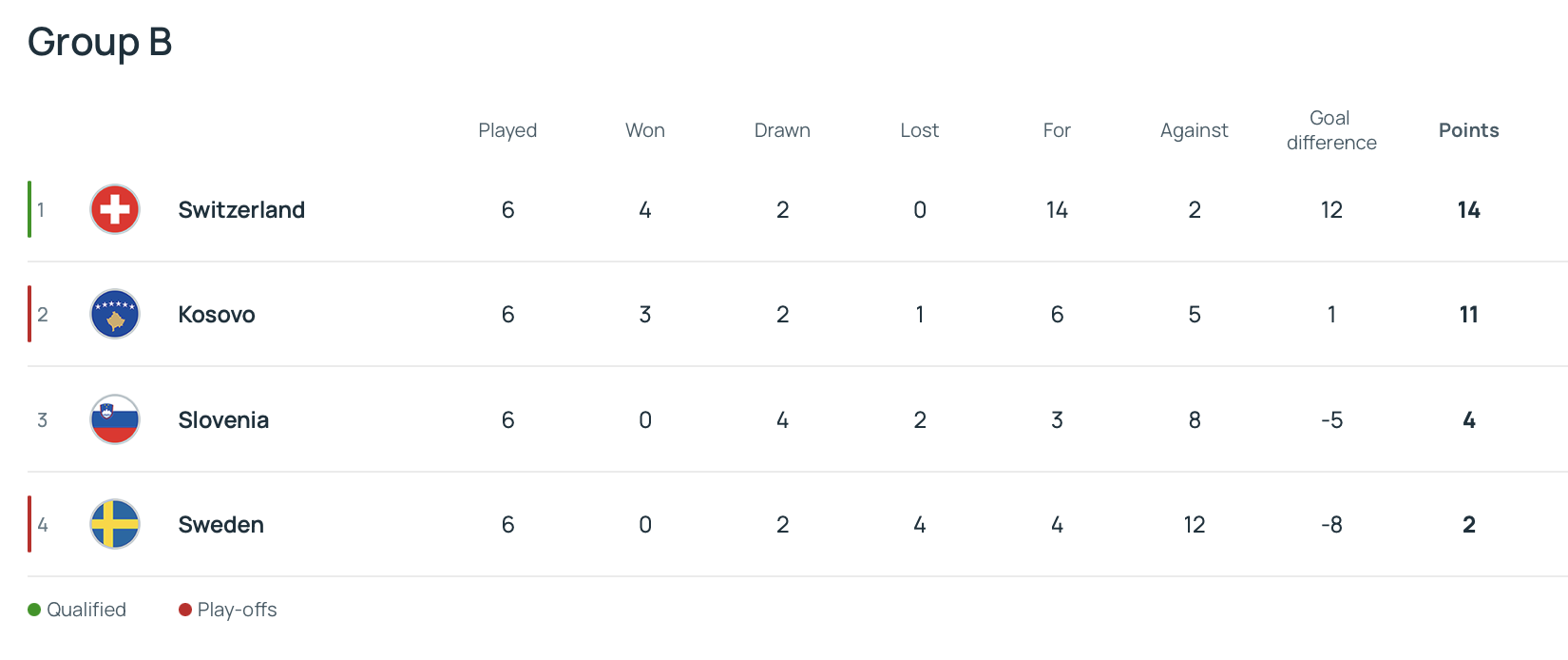Select the Slovenia team name
Viewport: 1568px width, 660px height.
(x=223, y=420)
